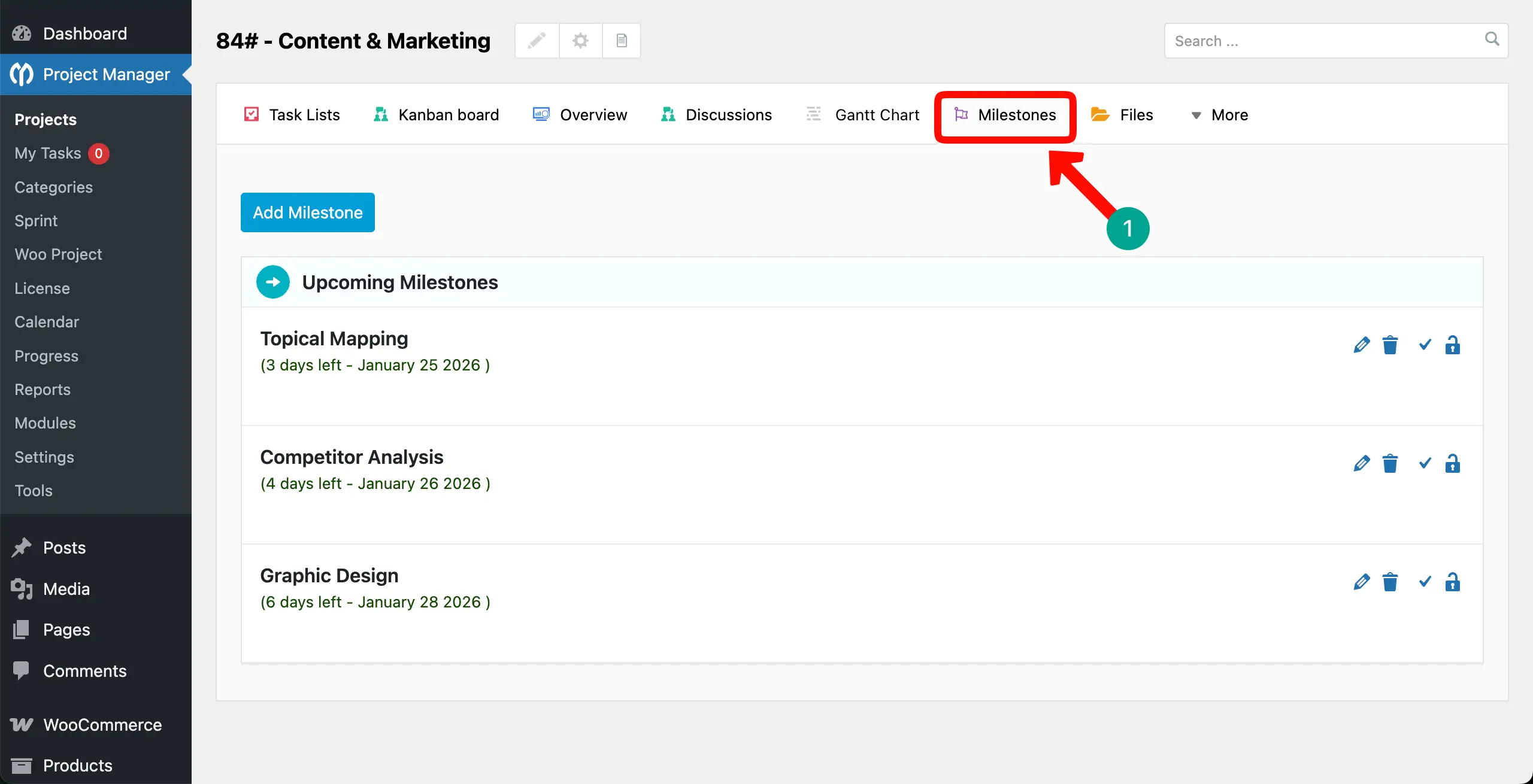Open the Gantt Chart tab
Viewport: 1533px width, 784px height.
click(862, 115)
